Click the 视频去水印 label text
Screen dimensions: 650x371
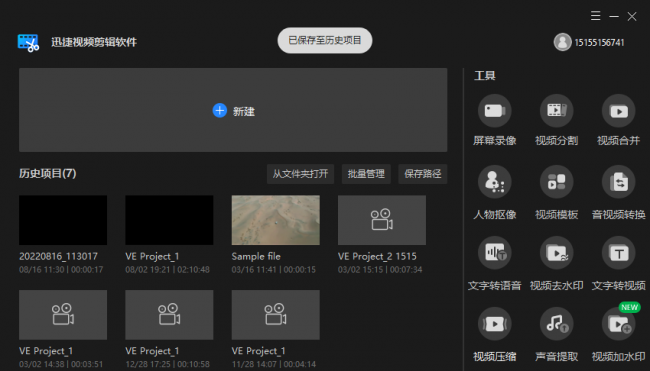point(556,285)
